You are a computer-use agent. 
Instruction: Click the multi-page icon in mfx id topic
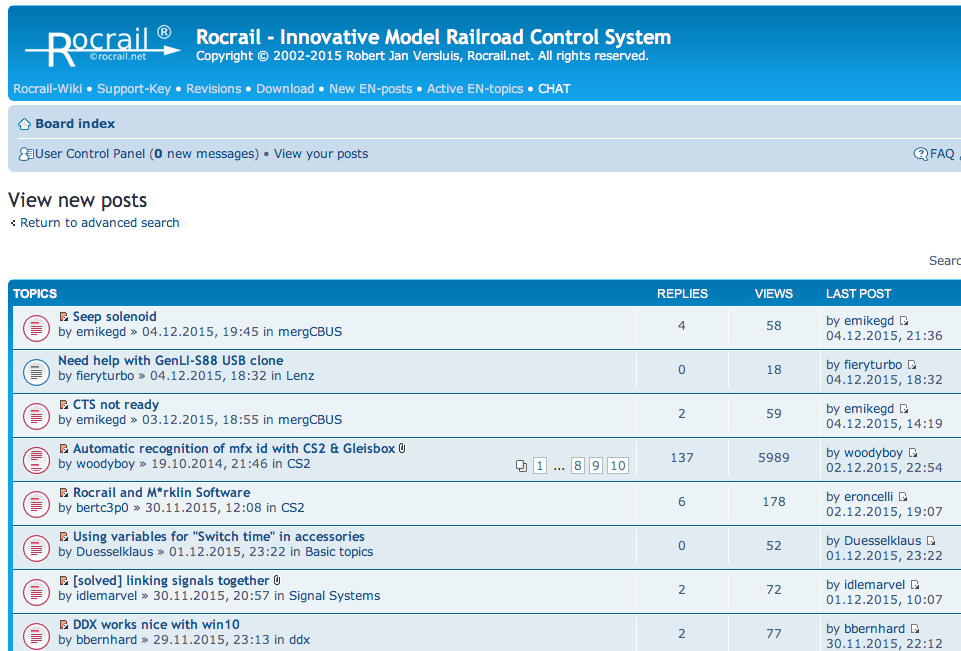point(521,466)
